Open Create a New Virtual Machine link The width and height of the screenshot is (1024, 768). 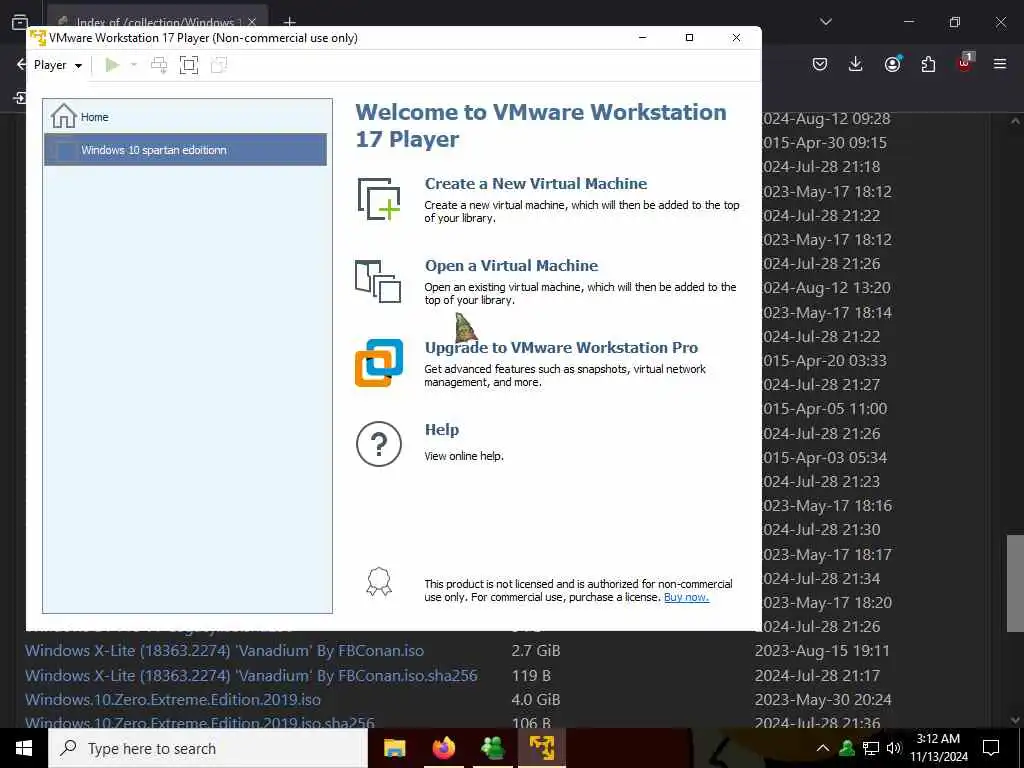536,184
